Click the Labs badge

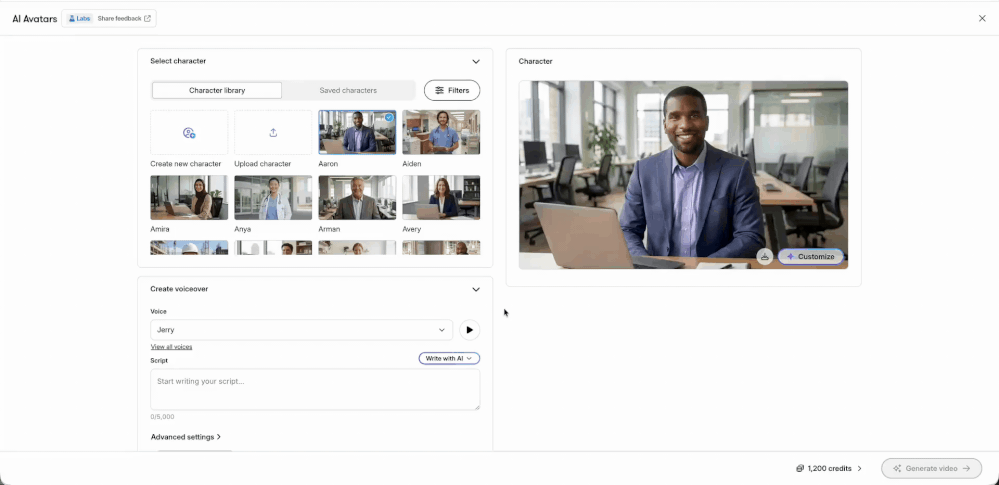click(80, 18)
